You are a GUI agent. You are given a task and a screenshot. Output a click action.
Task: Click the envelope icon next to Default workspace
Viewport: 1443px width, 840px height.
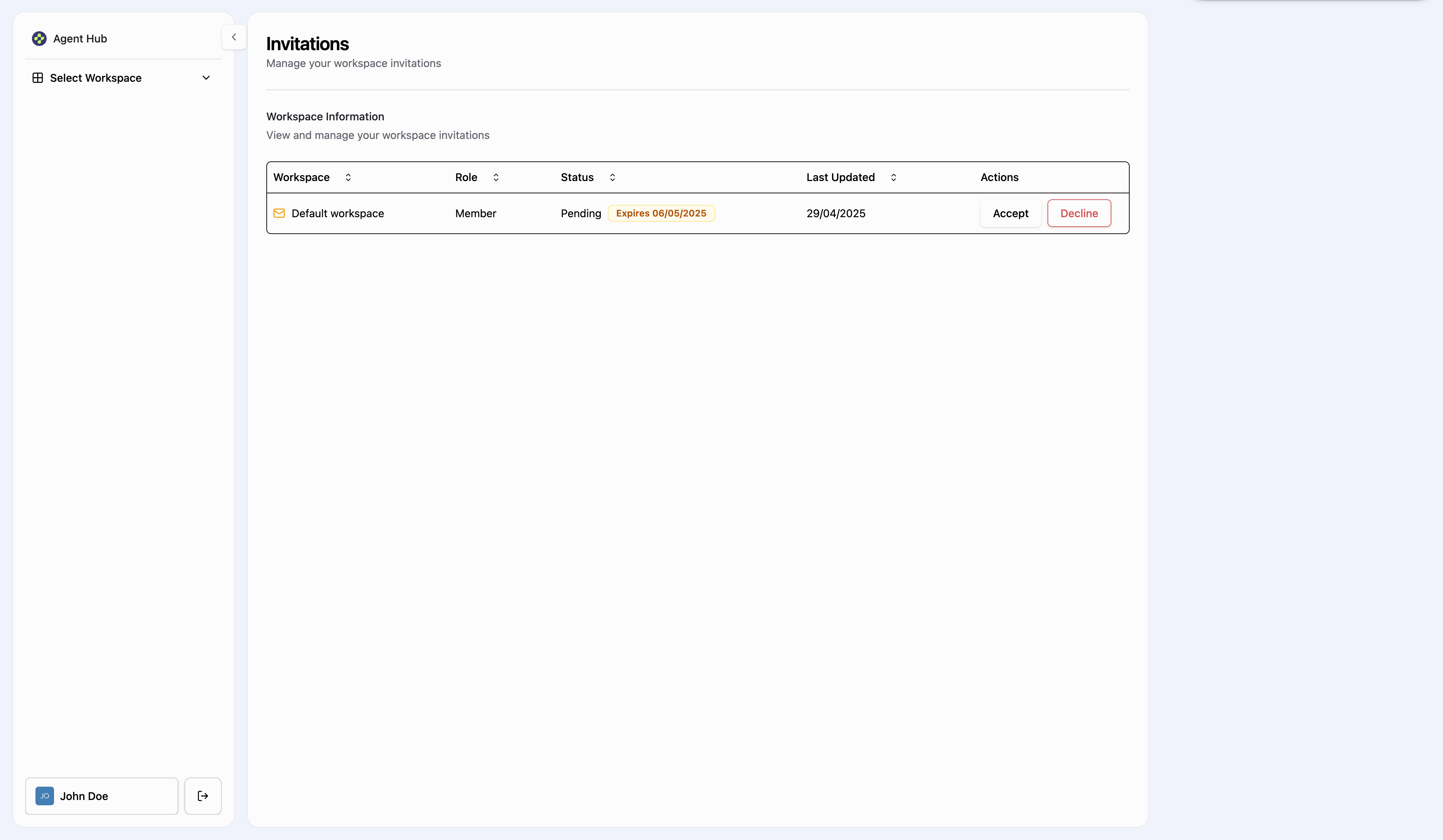[279, 213]
